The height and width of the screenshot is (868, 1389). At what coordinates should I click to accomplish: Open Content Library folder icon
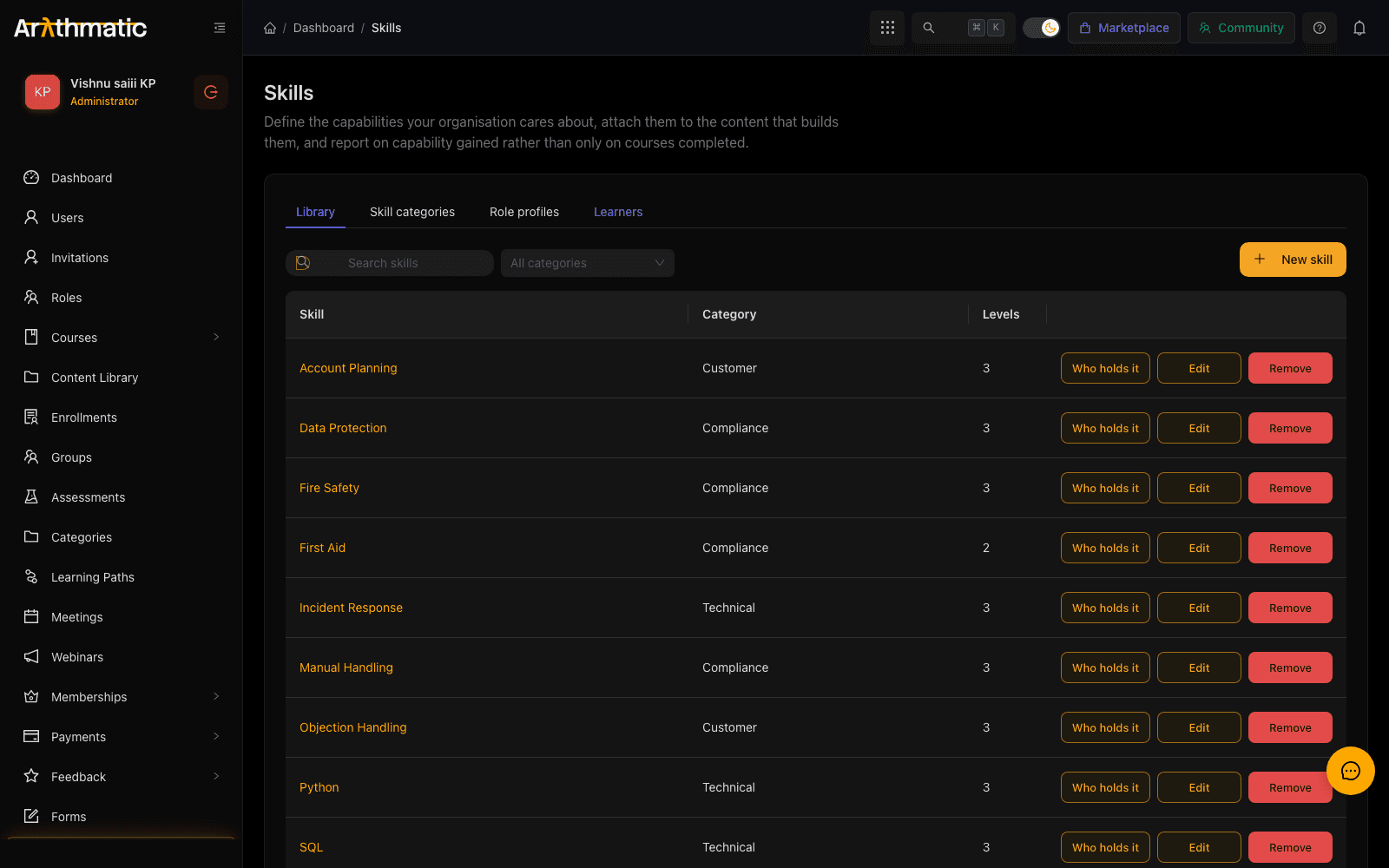tap(31, 378)
